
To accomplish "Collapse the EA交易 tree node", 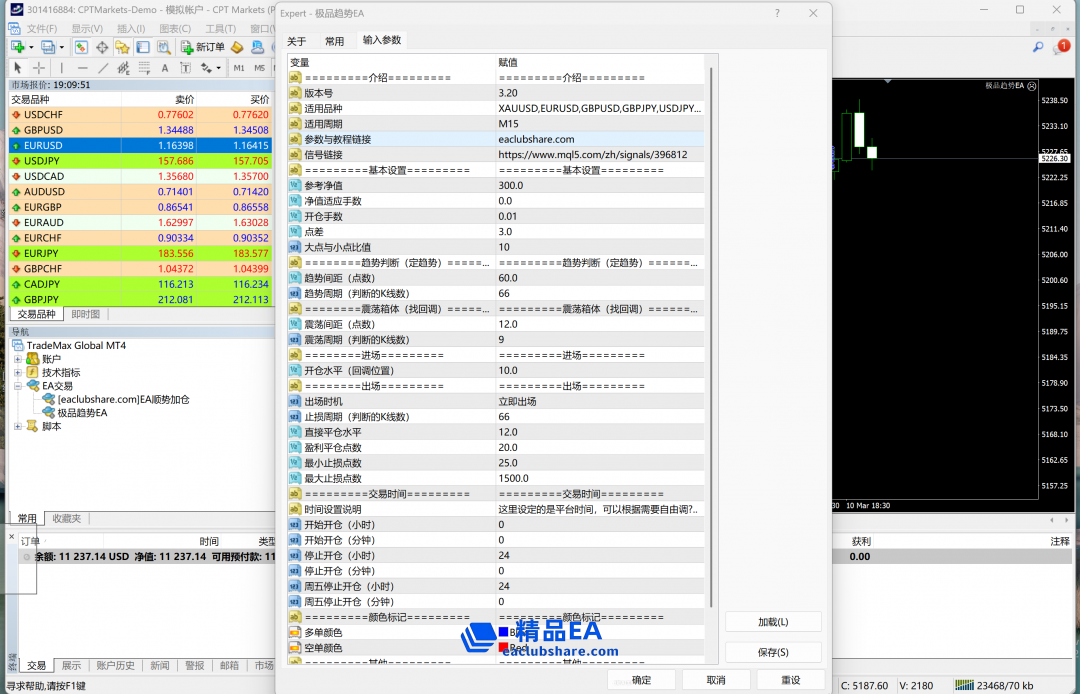I will pyautogui.click(x=18, y=386).
